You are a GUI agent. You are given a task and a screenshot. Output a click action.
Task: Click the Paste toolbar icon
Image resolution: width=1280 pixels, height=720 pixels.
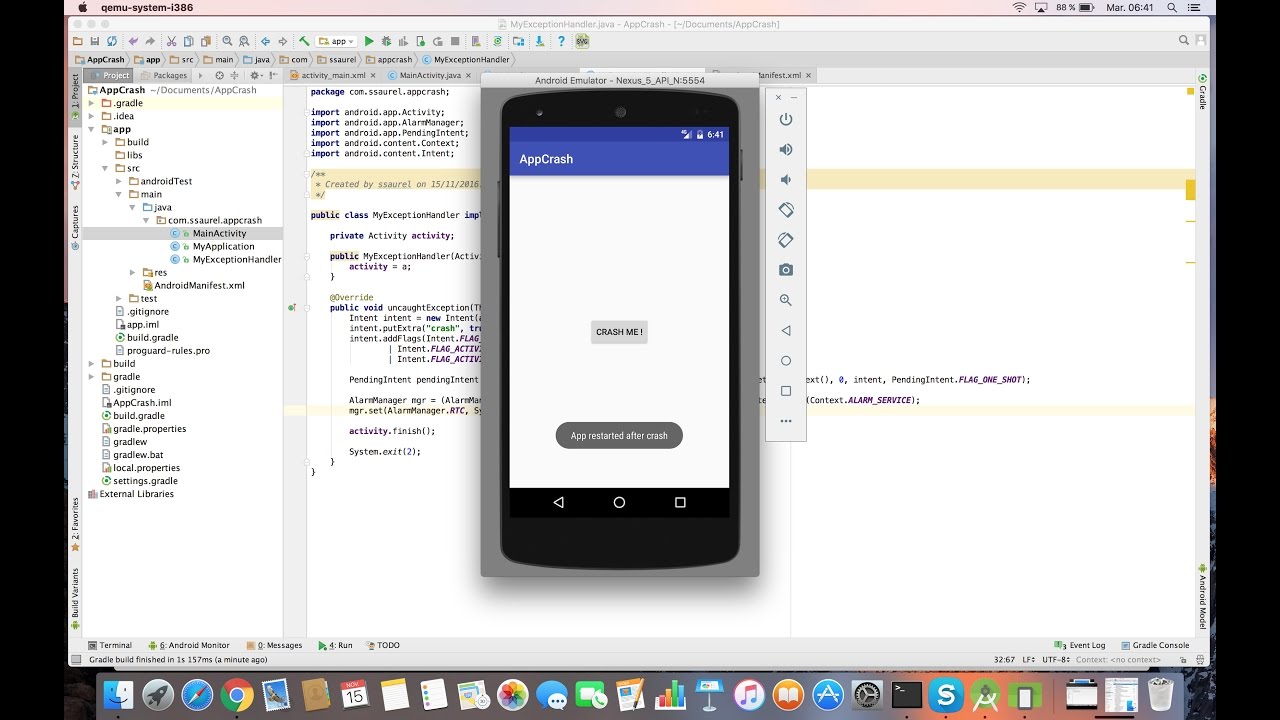click(206, 41)
